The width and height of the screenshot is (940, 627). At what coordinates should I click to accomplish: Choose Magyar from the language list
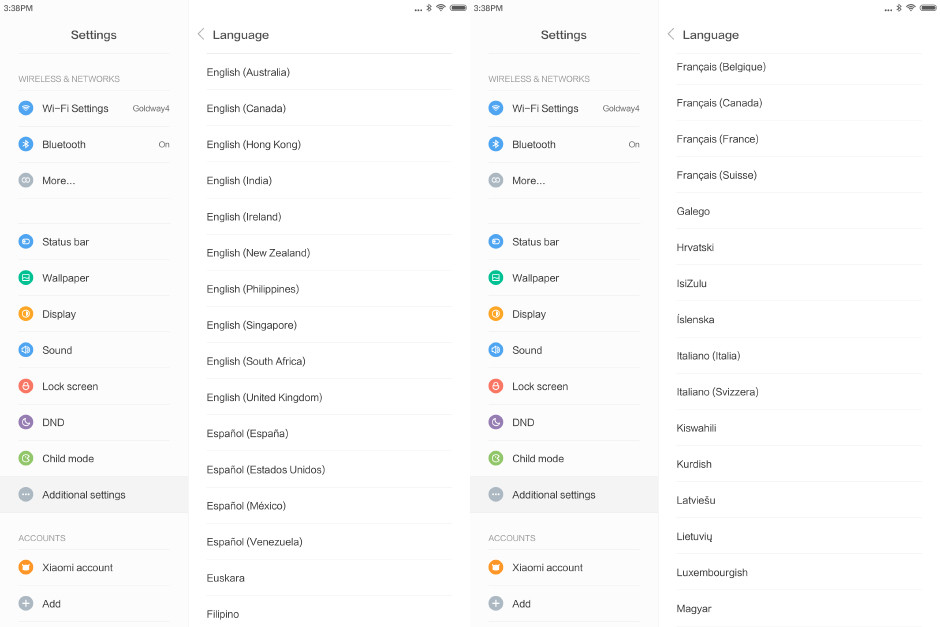[694, 608]
